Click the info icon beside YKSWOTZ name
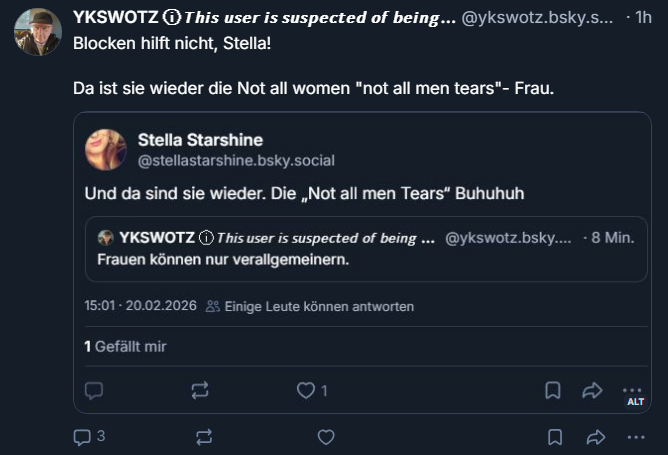 (172, 17)
